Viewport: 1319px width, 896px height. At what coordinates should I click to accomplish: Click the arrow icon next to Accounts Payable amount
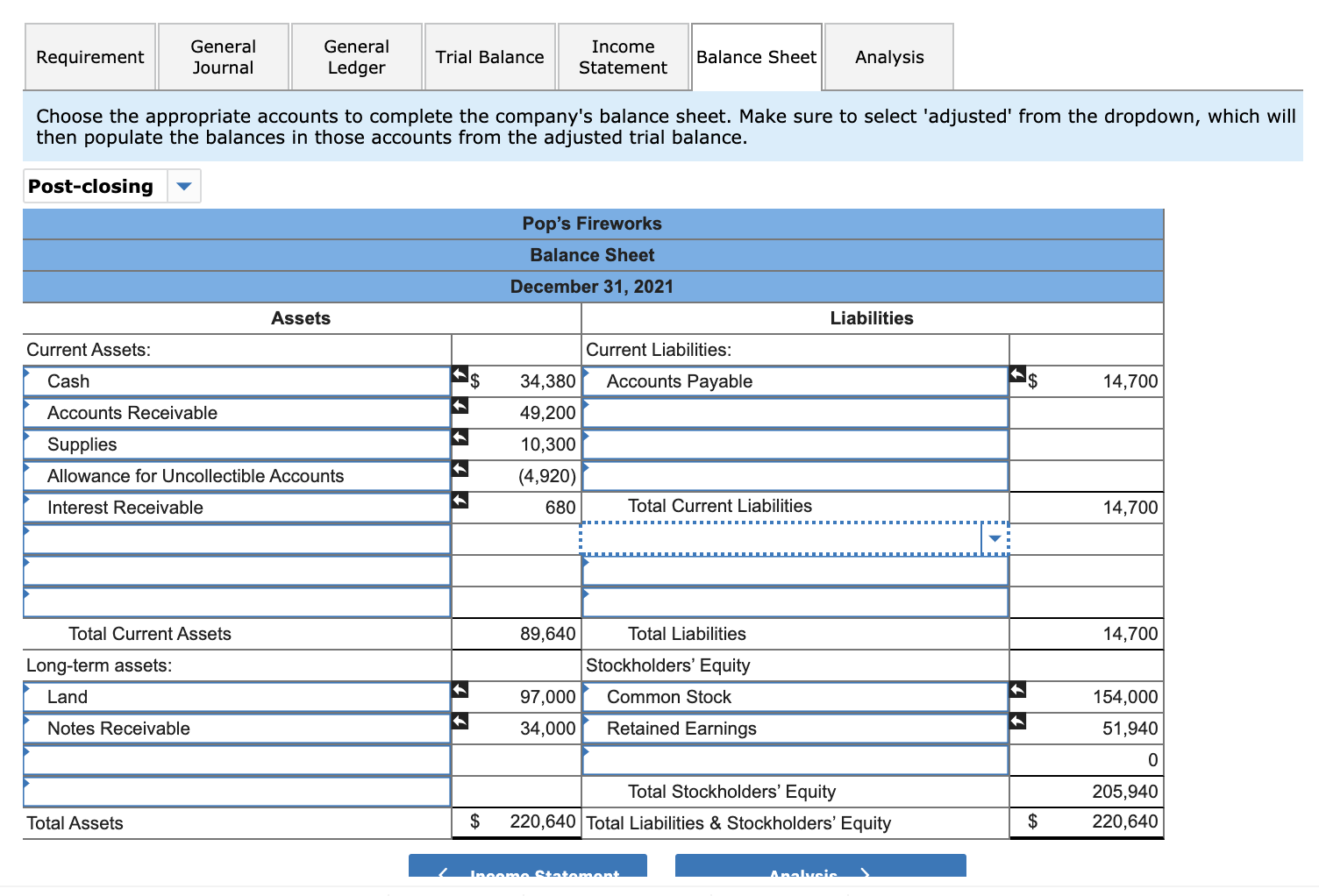(1018, 375)
